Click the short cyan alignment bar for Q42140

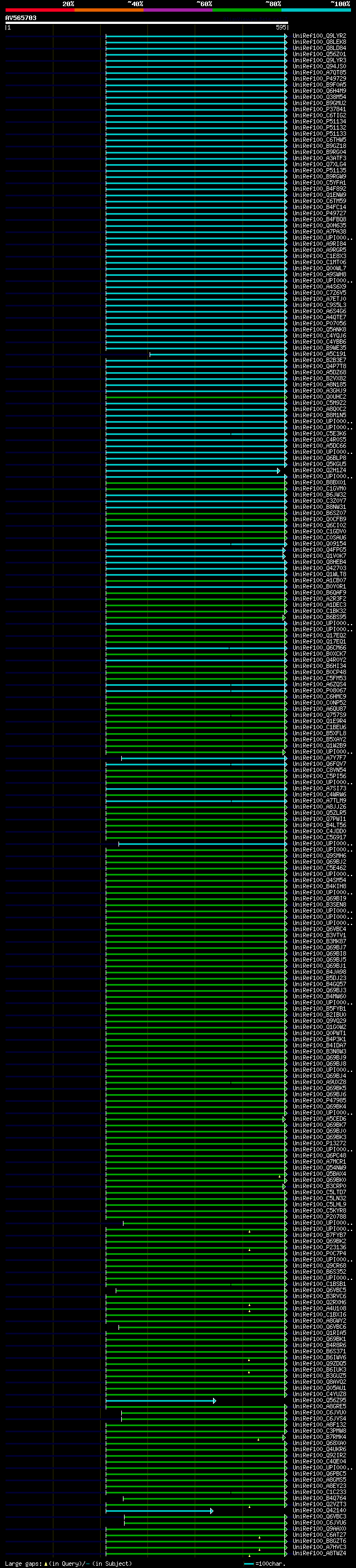point(160,1511)
